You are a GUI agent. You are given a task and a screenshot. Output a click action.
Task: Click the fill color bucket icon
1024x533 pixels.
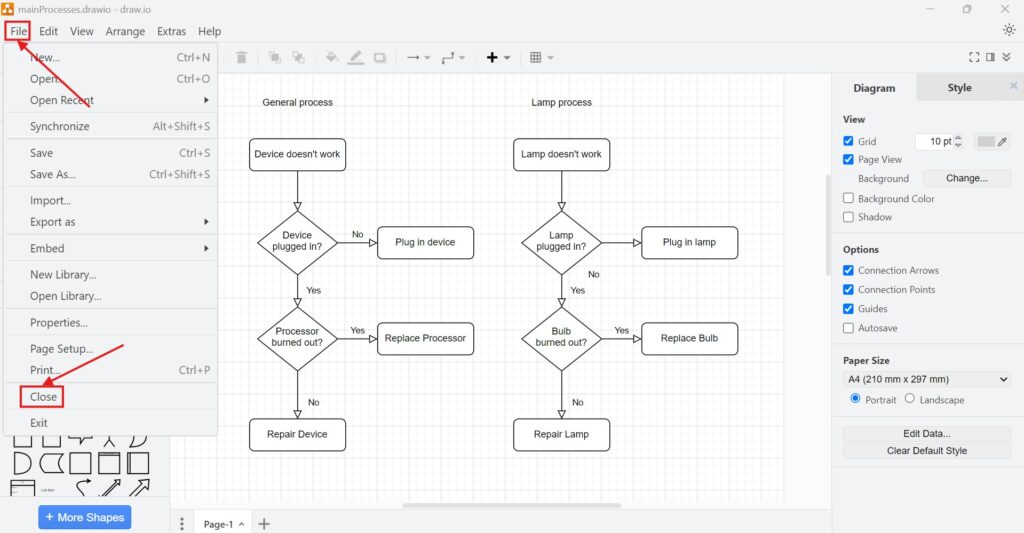click(x=332, y=58)
